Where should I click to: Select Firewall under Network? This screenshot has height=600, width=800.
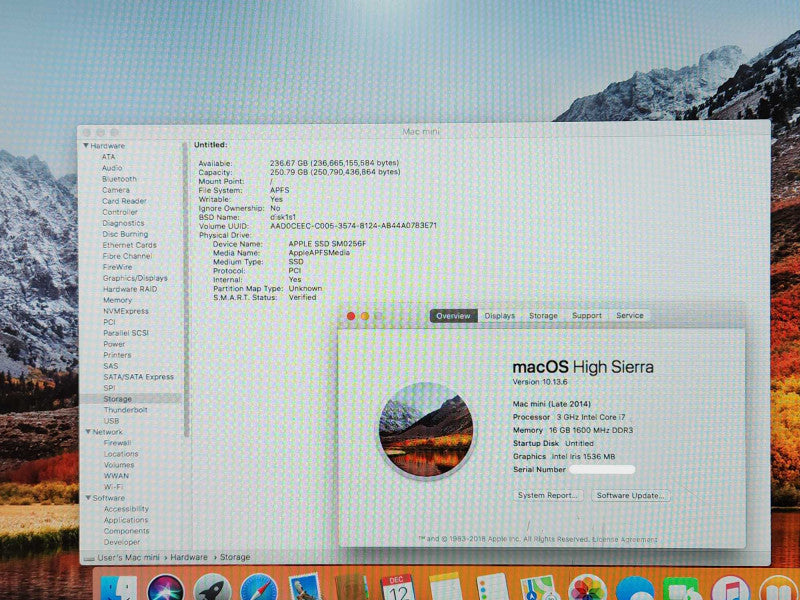[118, 443]
